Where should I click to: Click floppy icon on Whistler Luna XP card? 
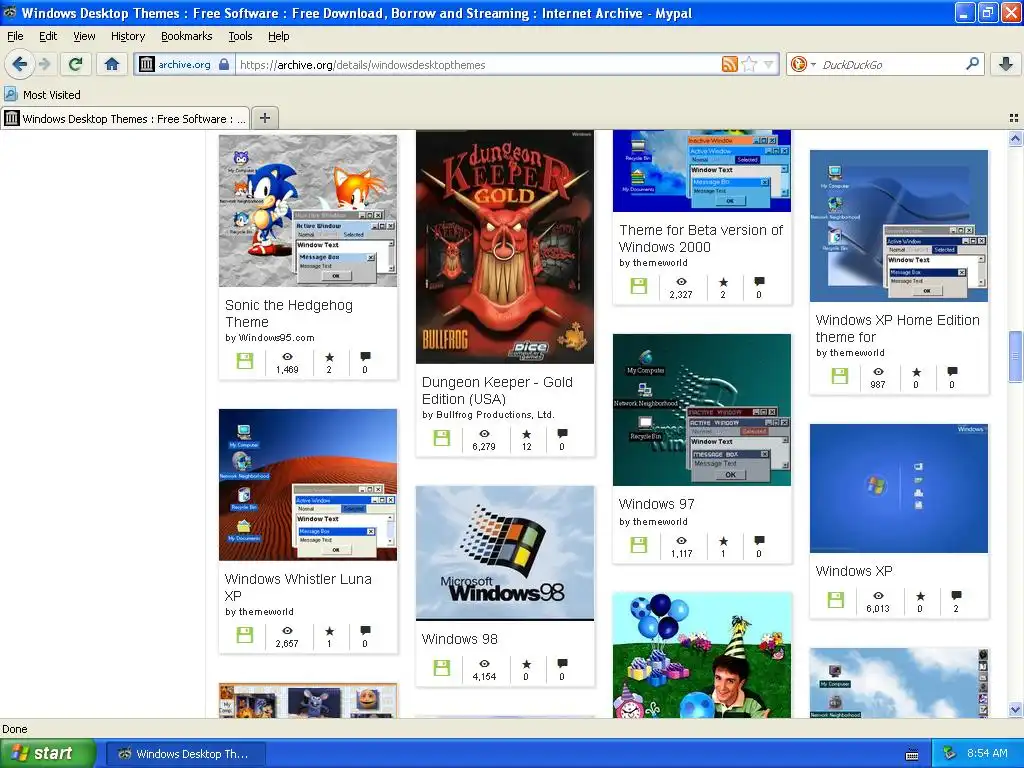pos(245,634)
